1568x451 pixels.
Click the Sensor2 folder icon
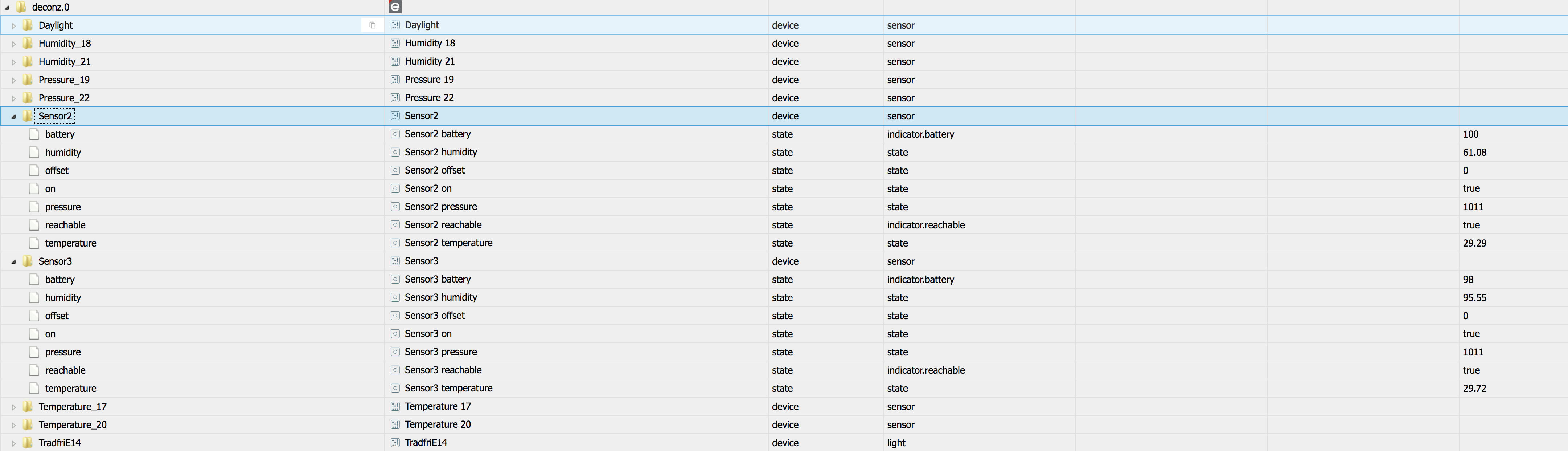click(28, 116)
